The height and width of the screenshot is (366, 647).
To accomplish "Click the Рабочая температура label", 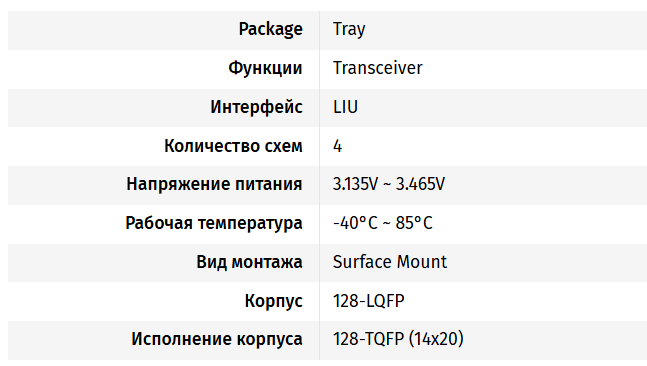I will (x=214, y=223).
